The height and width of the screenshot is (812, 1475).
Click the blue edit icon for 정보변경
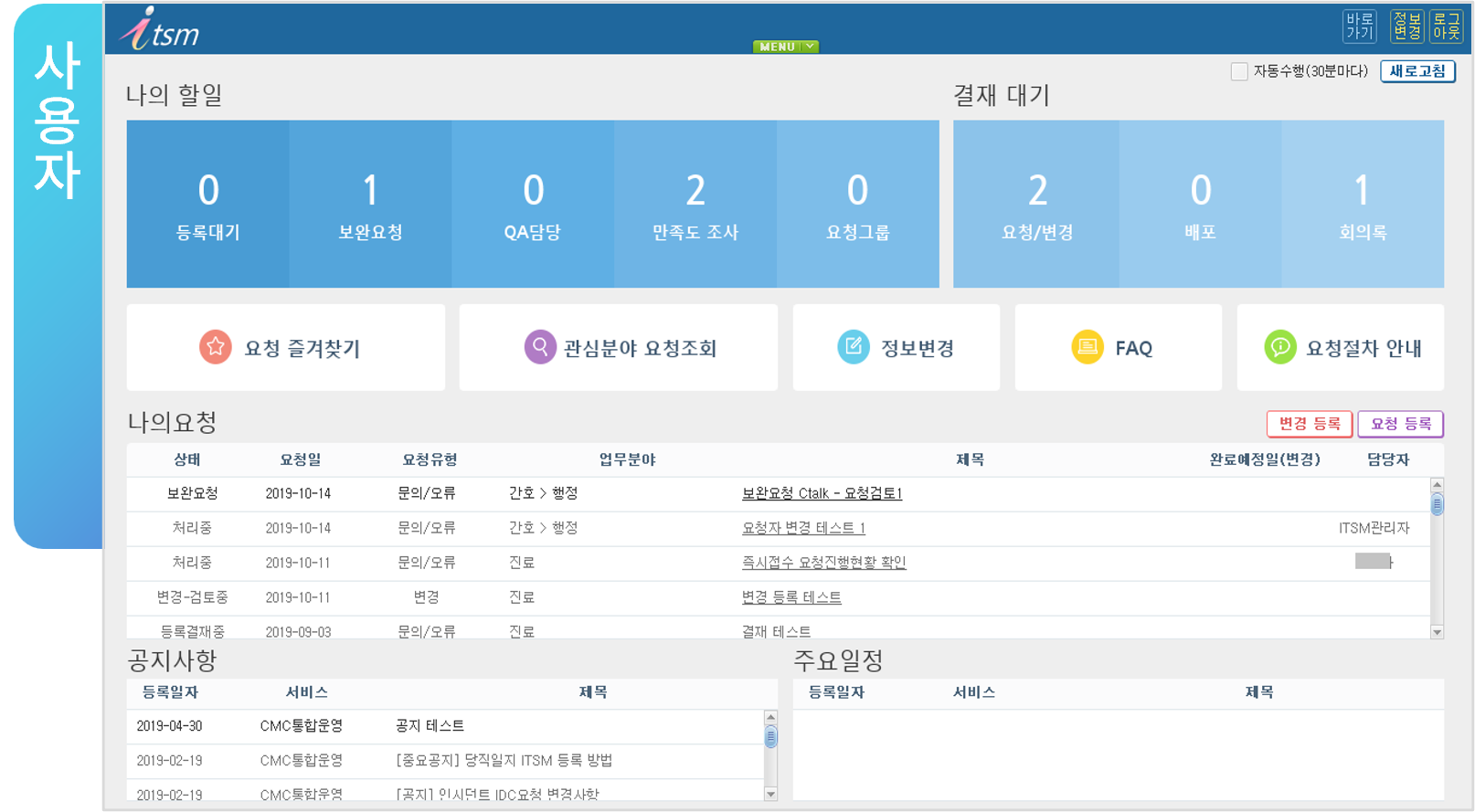tap(854, 348)
